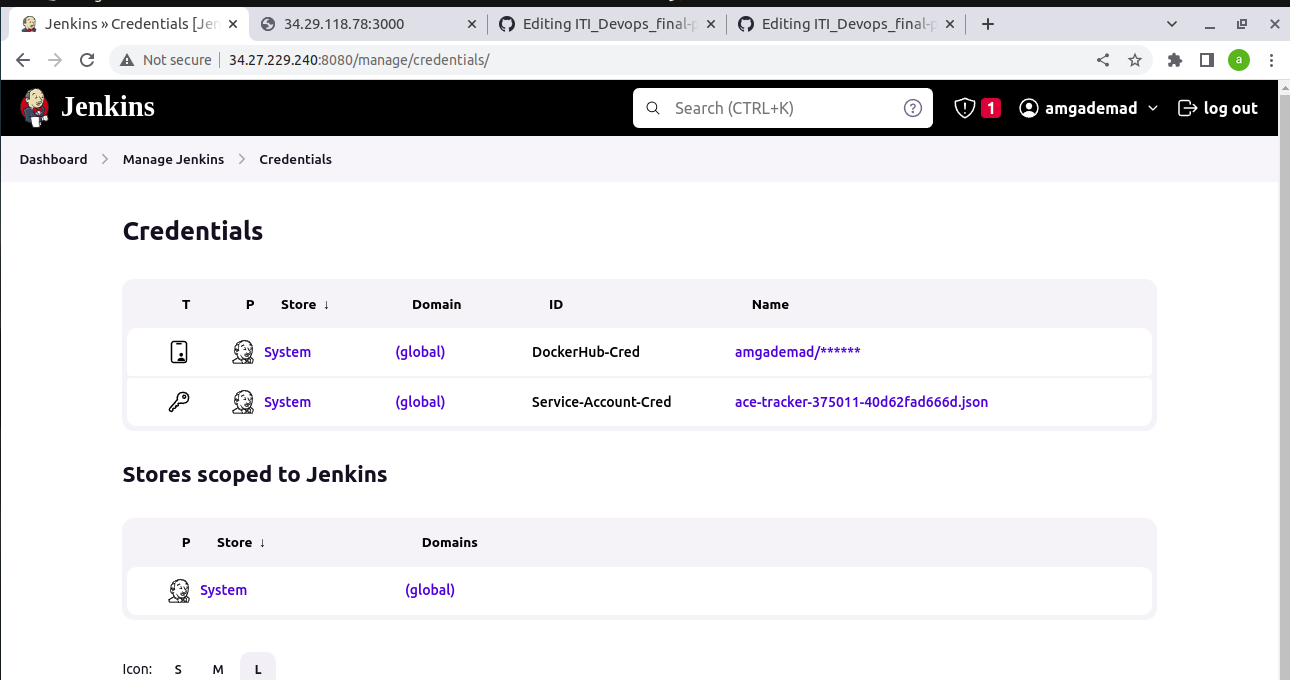Click the amgademad profile icon
The image size is (1290, 680).
coord(1029,108)
